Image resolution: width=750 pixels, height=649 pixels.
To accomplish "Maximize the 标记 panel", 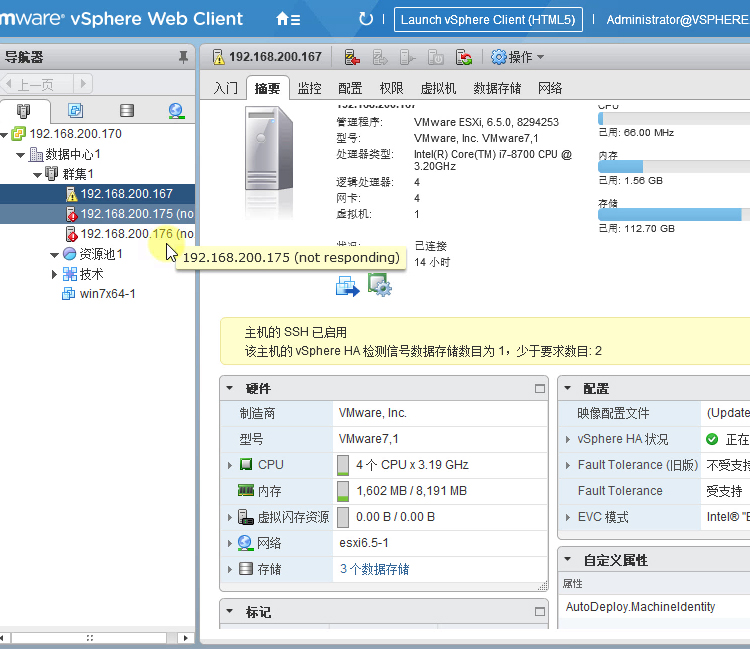I will click(x=540, y=612).
